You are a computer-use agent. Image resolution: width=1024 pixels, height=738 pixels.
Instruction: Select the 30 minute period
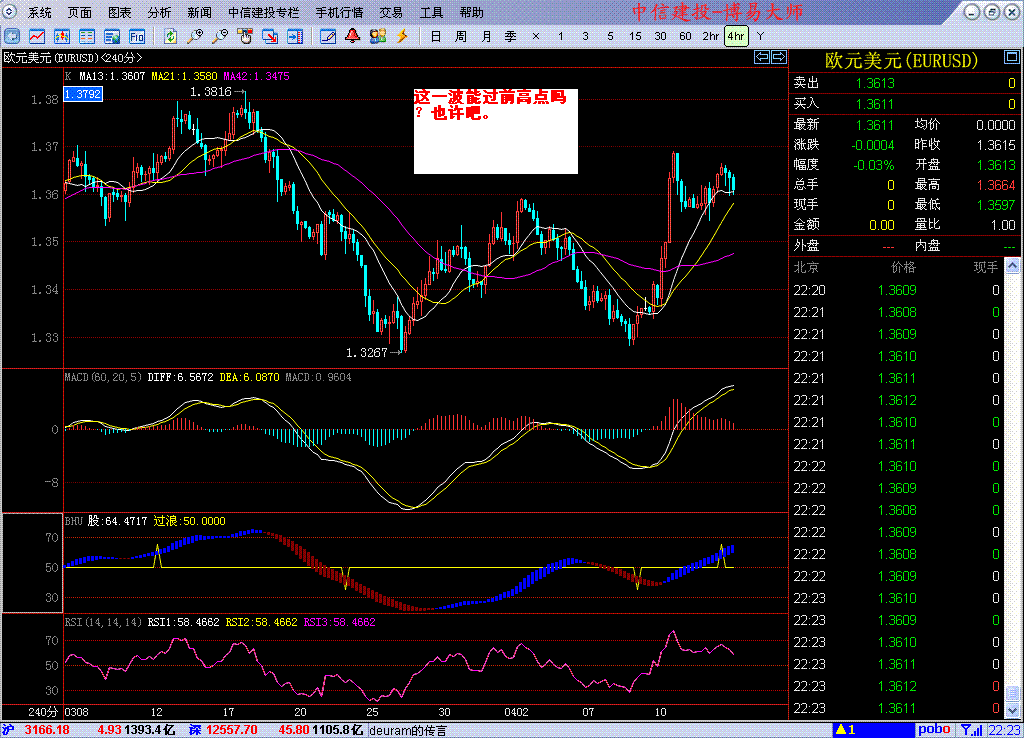[x=660, y=37]
